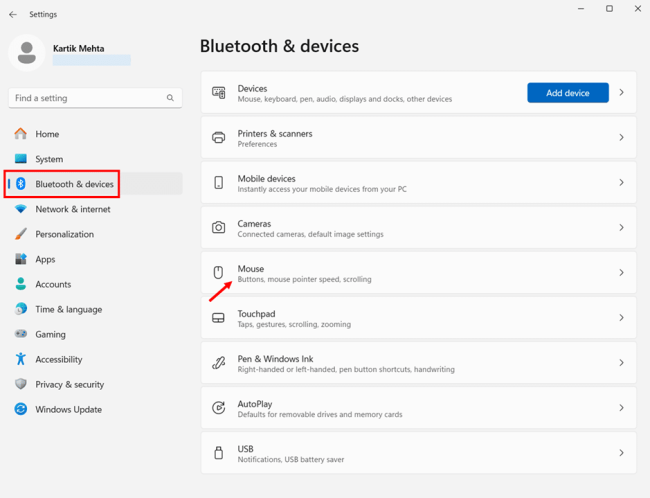Click the printer icon
This screenshot has width=650, height=498.
(x=218, y=138)
